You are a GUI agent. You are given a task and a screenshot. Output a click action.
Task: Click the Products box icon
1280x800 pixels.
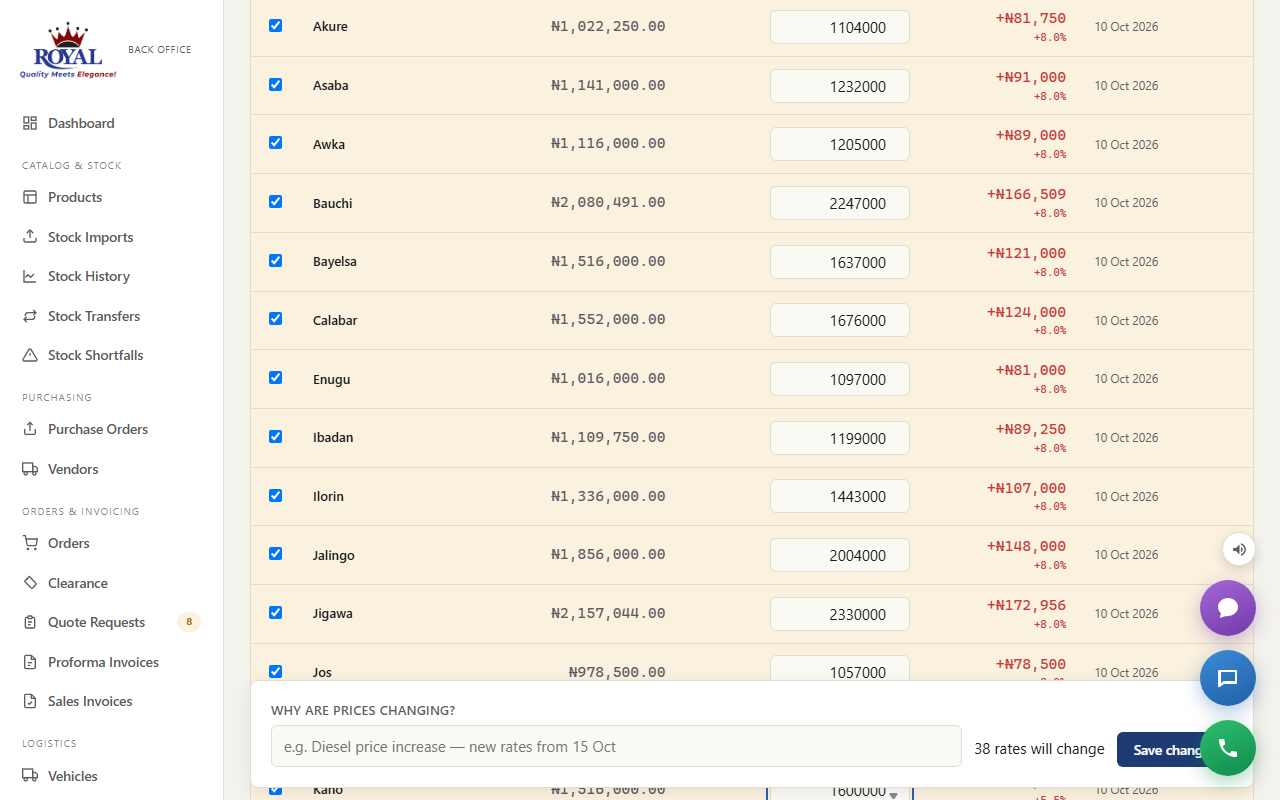click(x=30, y=197)
